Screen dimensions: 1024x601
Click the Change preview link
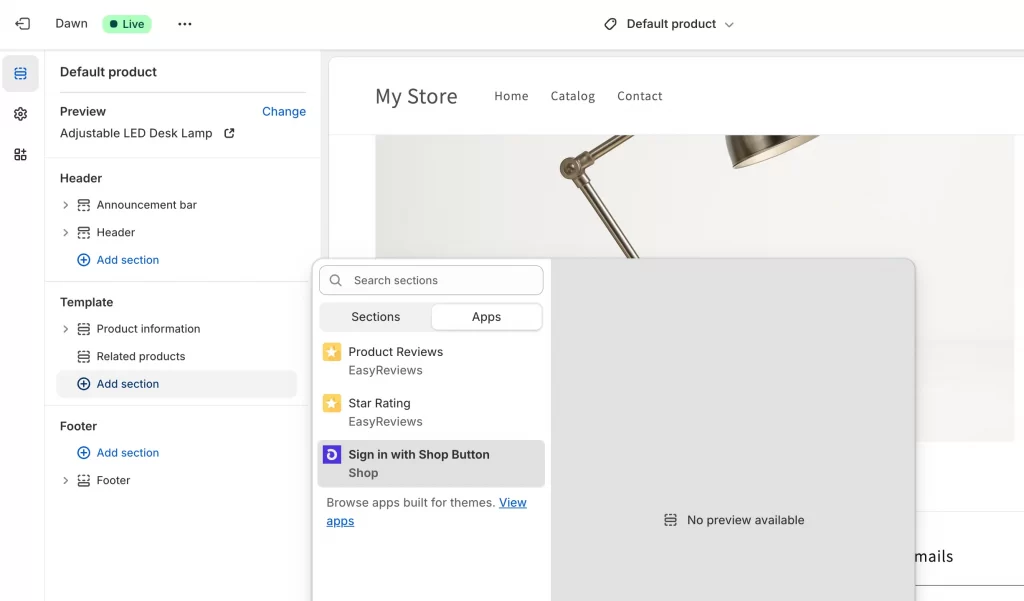tap(283, 112)
